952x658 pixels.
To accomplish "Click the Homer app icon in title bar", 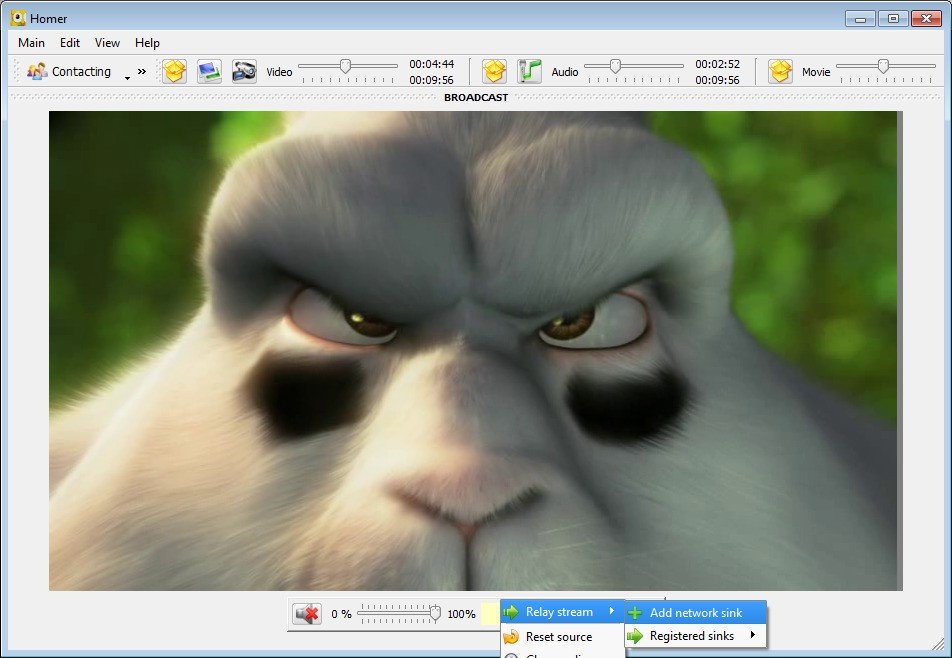I will pos(18,18).
